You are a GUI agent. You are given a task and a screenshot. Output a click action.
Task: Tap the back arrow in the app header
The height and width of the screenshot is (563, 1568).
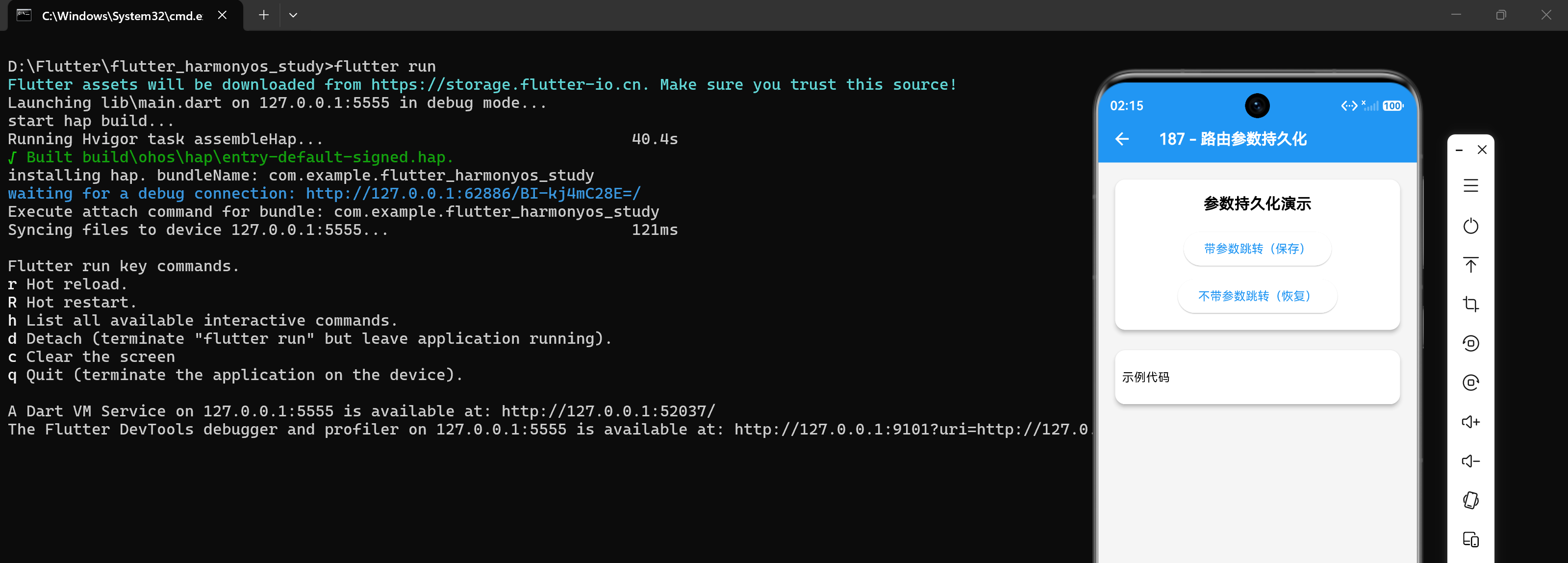pos(1122,139)
